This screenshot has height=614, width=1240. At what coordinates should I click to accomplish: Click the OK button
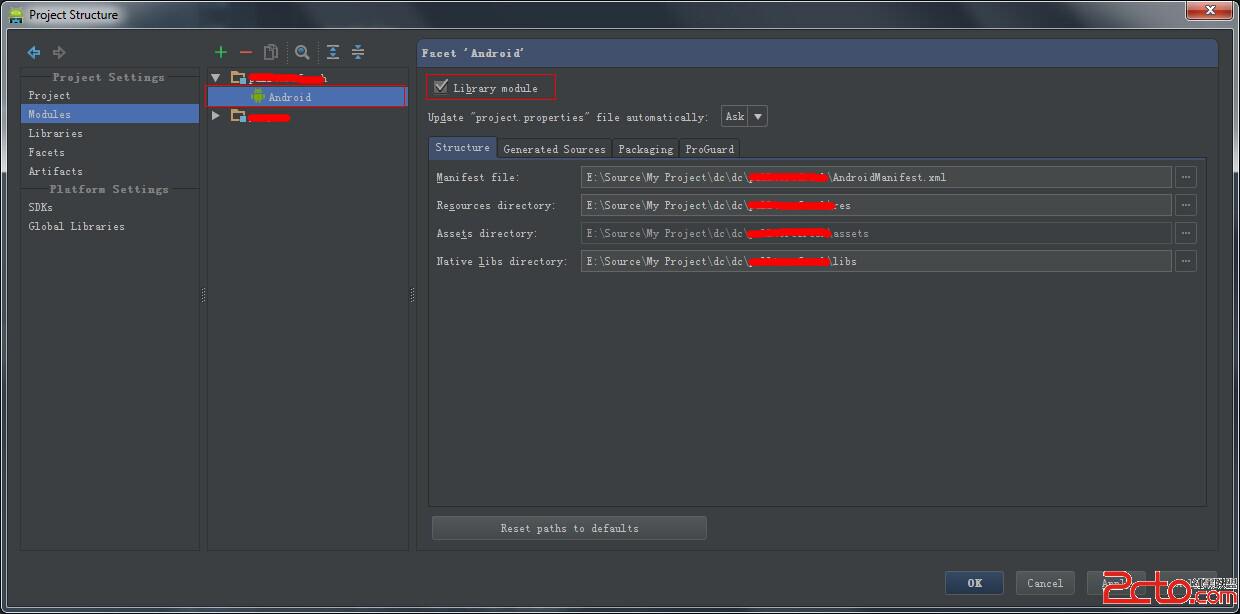tap(975, 583)
